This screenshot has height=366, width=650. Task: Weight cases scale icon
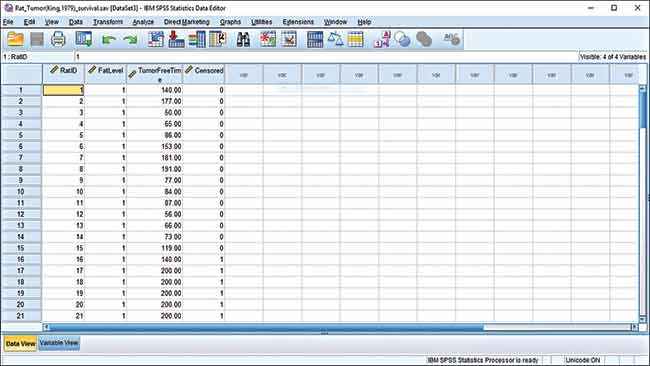coord(335,39)
